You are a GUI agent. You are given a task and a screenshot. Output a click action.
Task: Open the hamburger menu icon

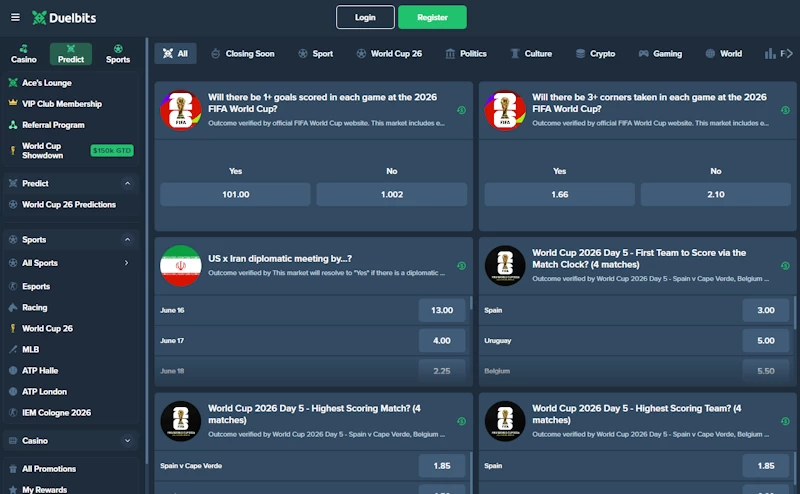(x=15, y=18)
